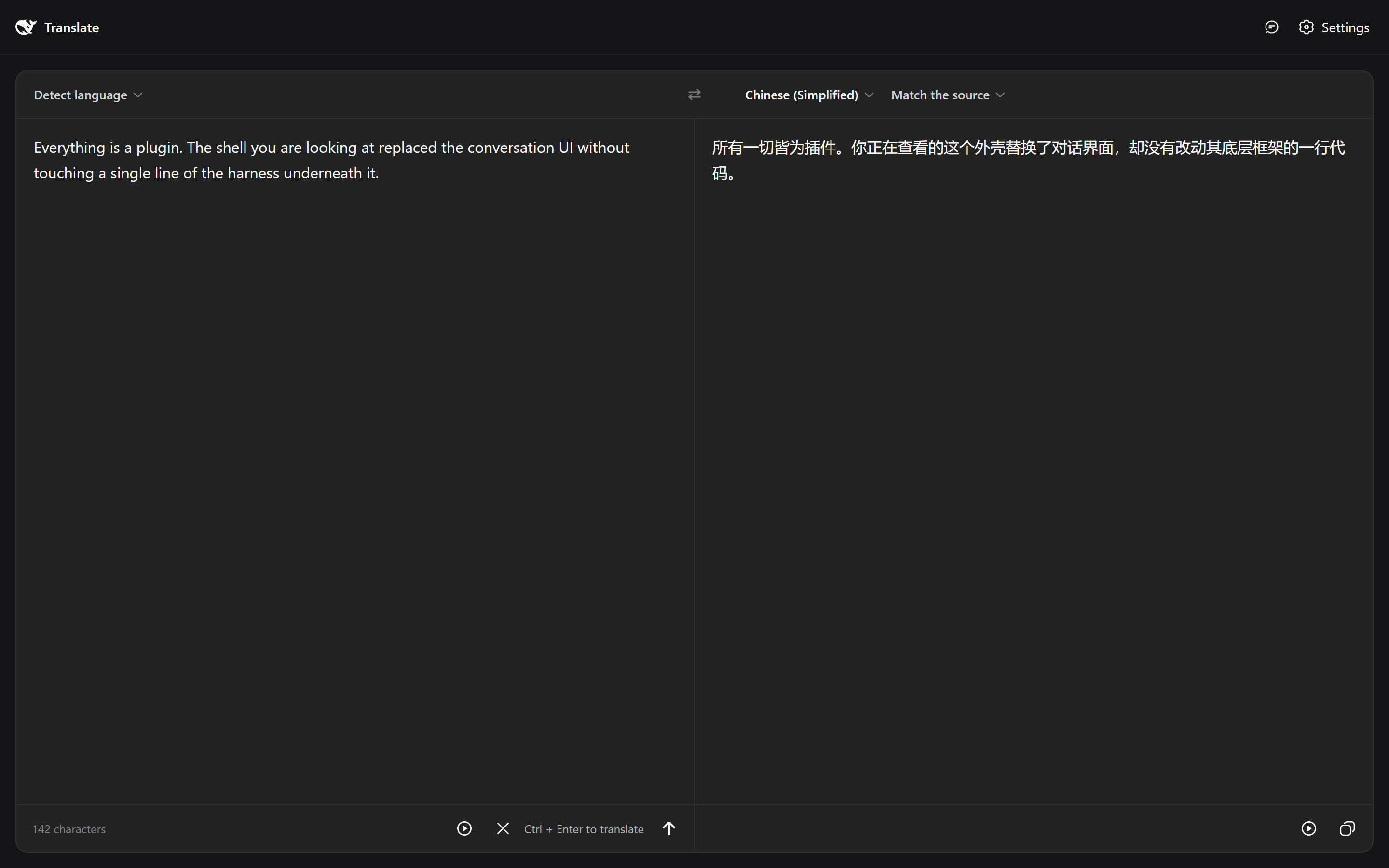Screen dimensions: 1389x868
Task: Clear the source text with X
Action: [503, 828]
